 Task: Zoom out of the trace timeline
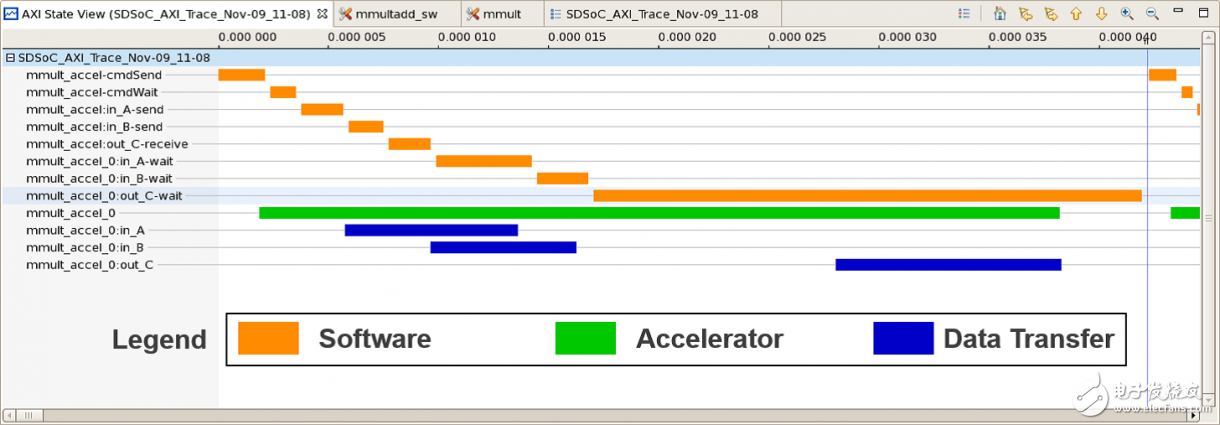click(x=1152, y=14)
